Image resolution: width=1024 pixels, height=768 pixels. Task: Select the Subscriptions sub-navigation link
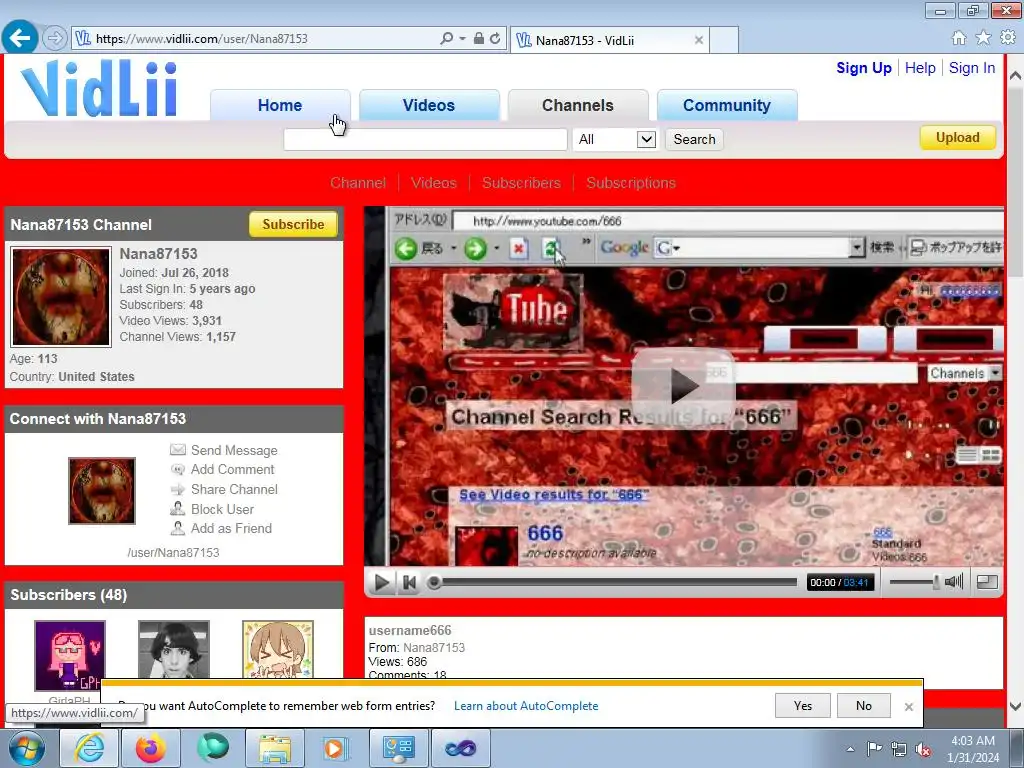pos(631,183)
